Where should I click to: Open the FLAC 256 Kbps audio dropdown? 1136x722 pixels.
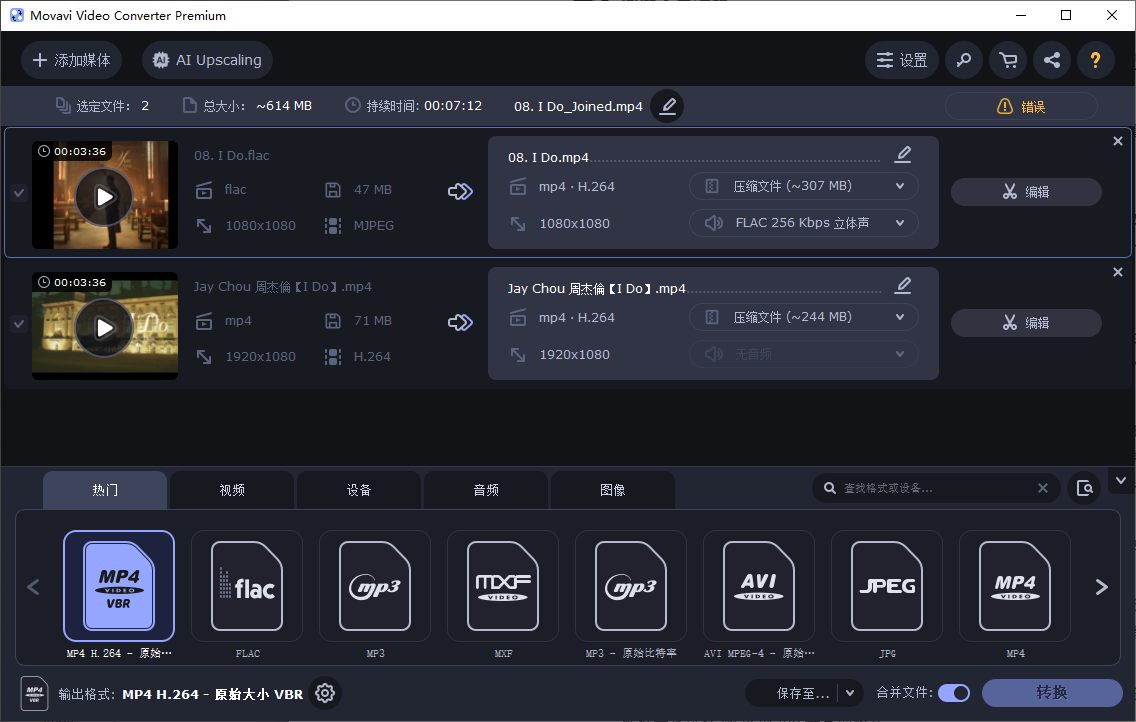click(x=803, y=222)
